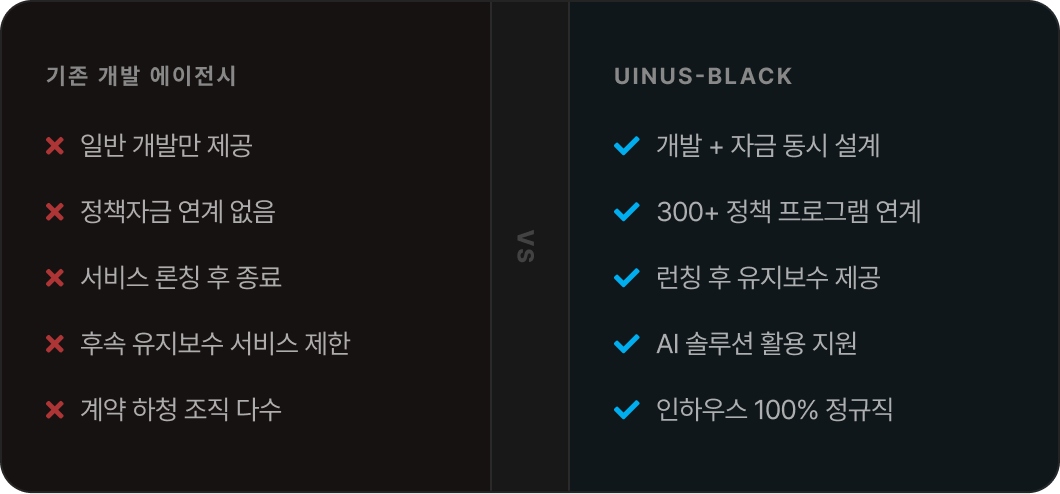Click the VS divider label
This screenshot has height=494, width=1060.
click(528, 247)
